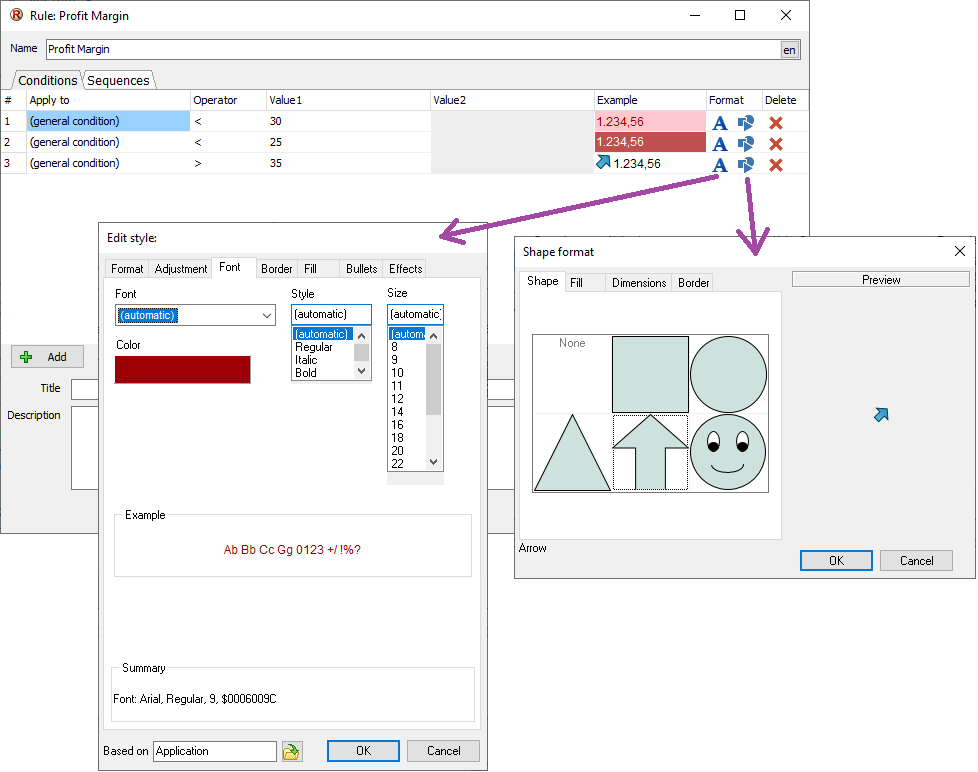The height and width of the screenshot is (772, 978).
Task: Select the smiley face shape
Action: click(x=729, y=453)
